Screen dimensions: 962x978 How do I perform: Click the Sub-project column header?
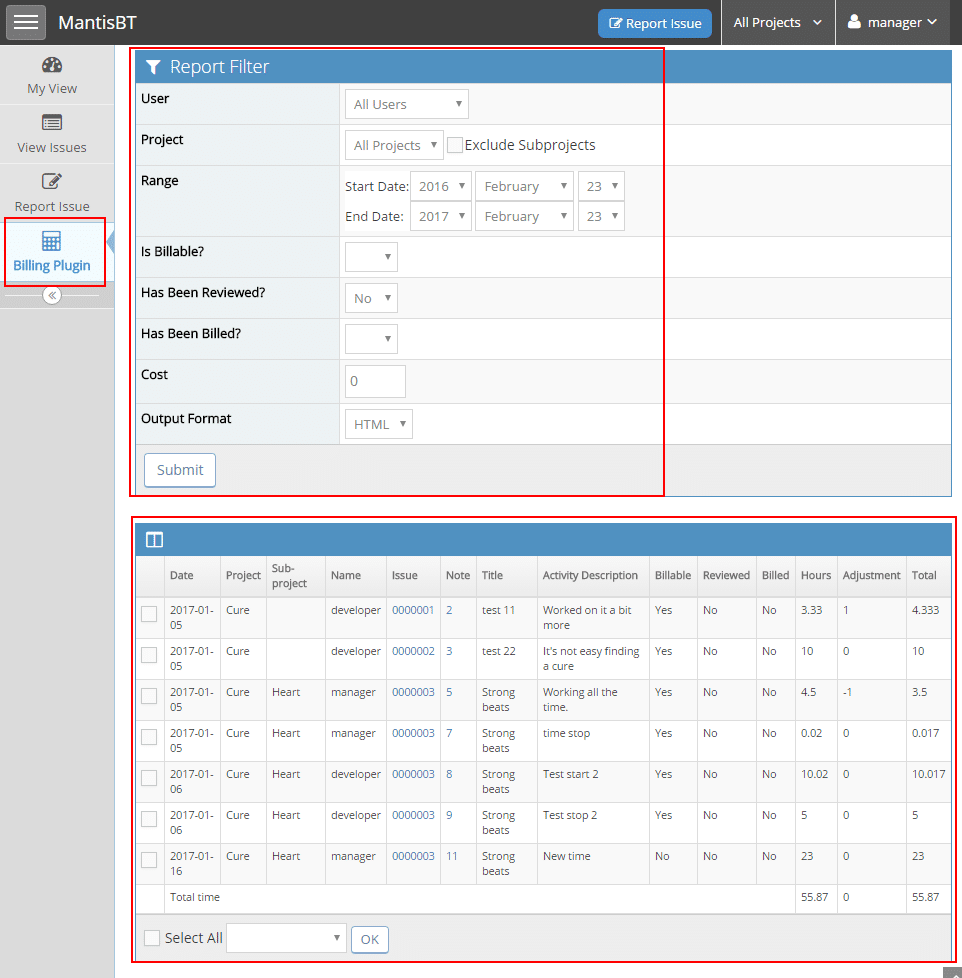click(x=289, y=576)
